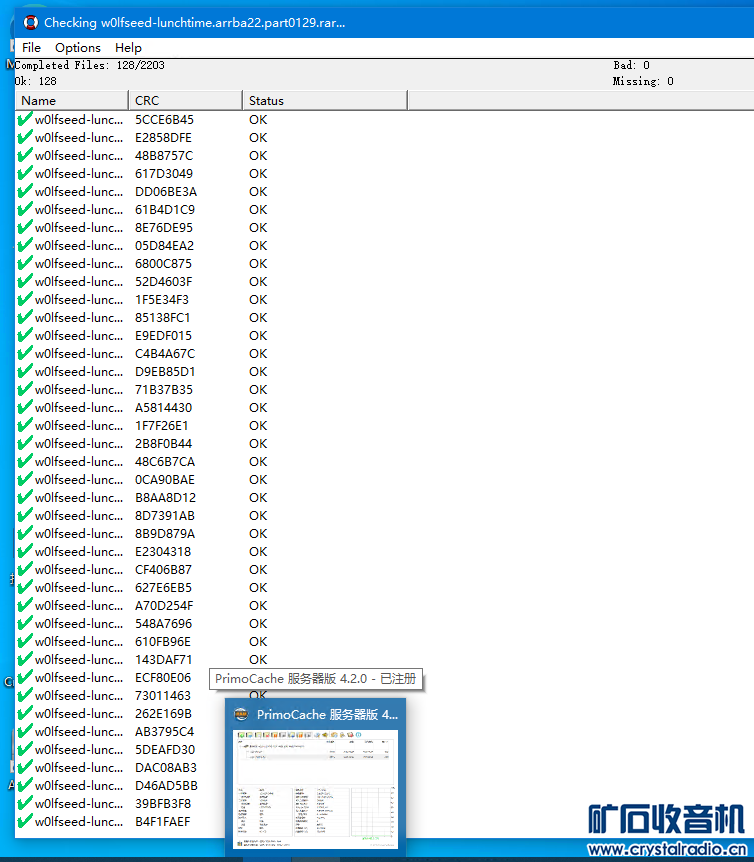Click green checkmark beside CRC 85138FC1
Image resolution: width=754 pixels, height=862 pixels.
point(25,317)
